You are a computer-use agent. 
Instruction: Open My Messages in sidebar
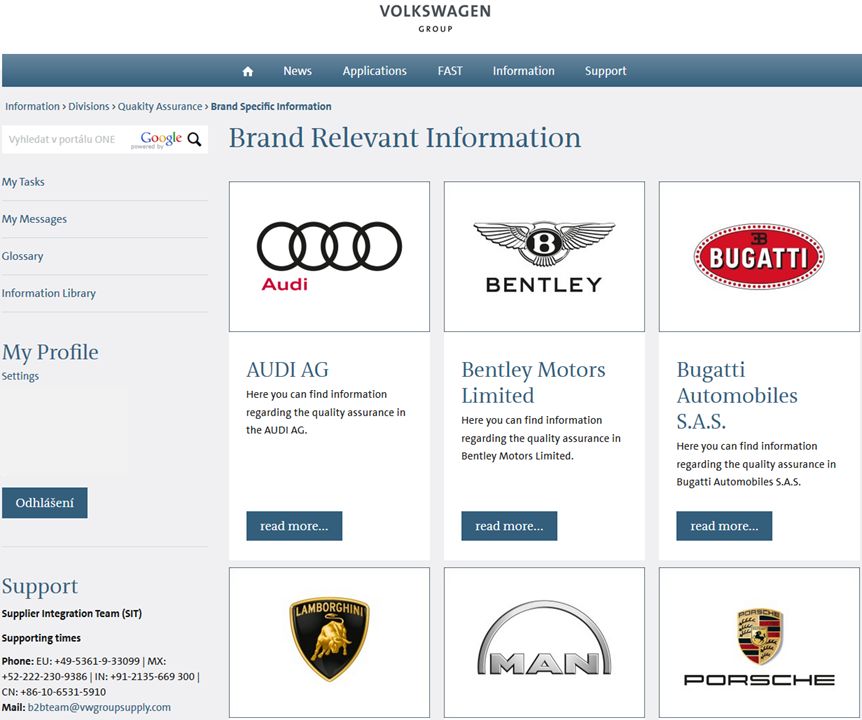[34, 219]
